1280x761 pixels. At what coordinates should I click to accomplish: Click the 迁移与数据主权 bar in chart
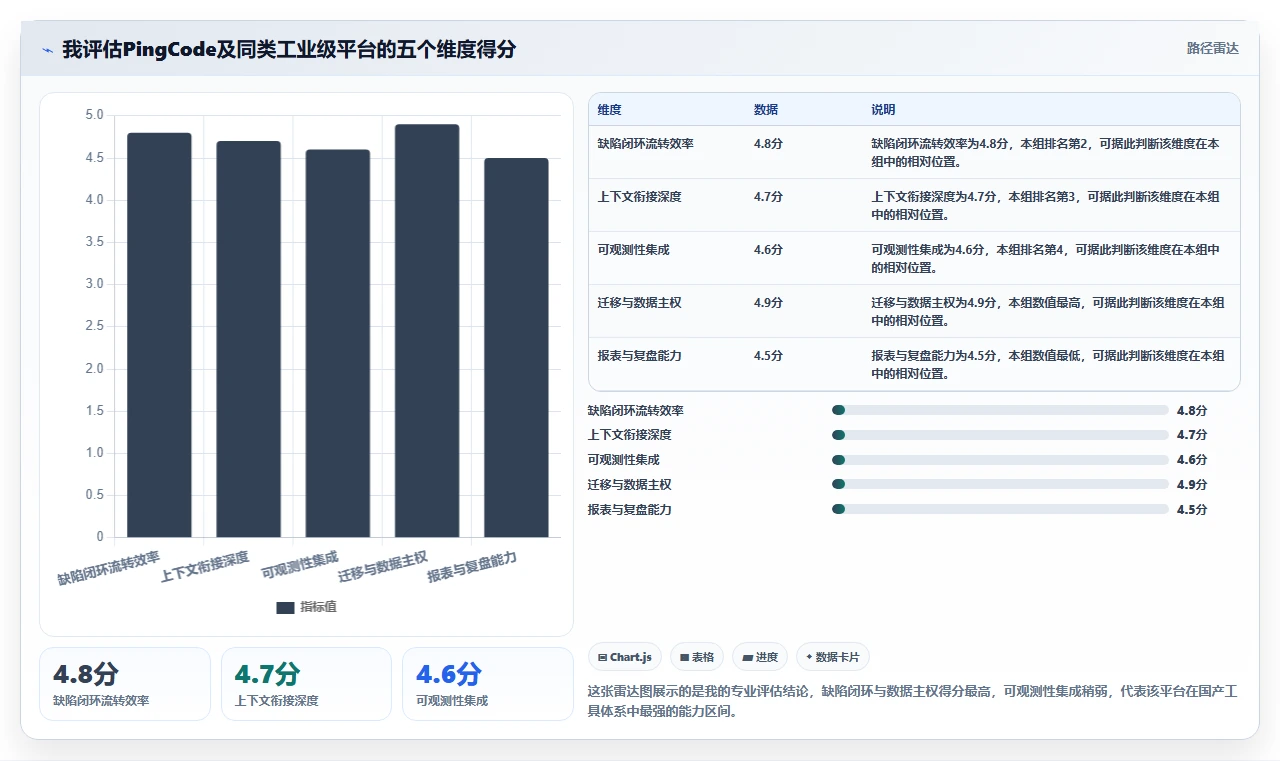[x=427, y=331]
